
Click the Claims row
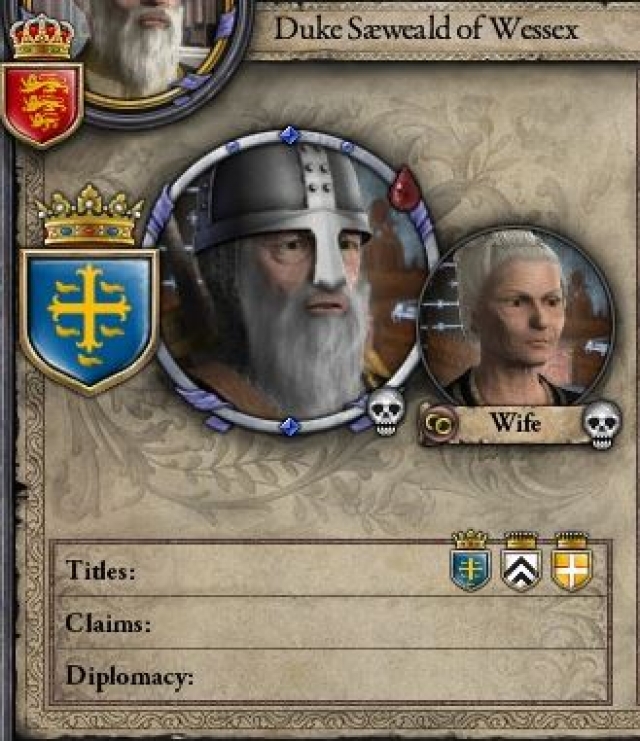tap(331, 623)
